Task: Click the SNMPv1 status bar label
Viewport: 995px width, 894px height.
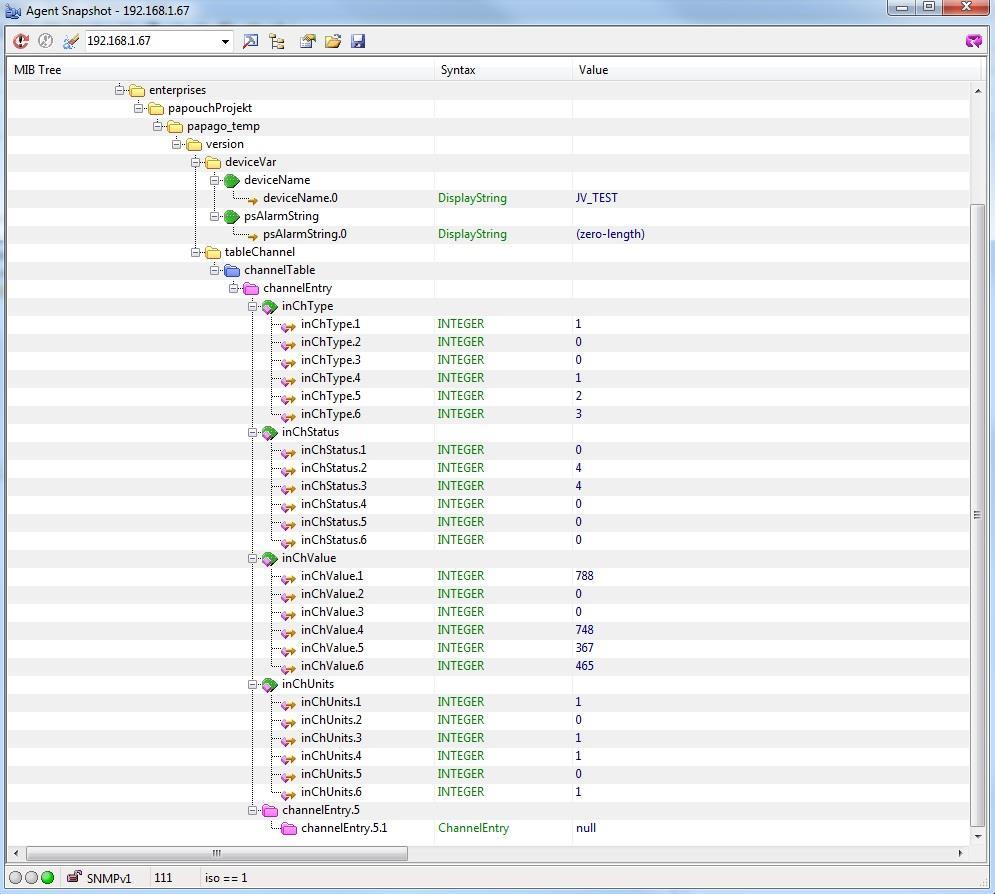Action: point(109,878)
